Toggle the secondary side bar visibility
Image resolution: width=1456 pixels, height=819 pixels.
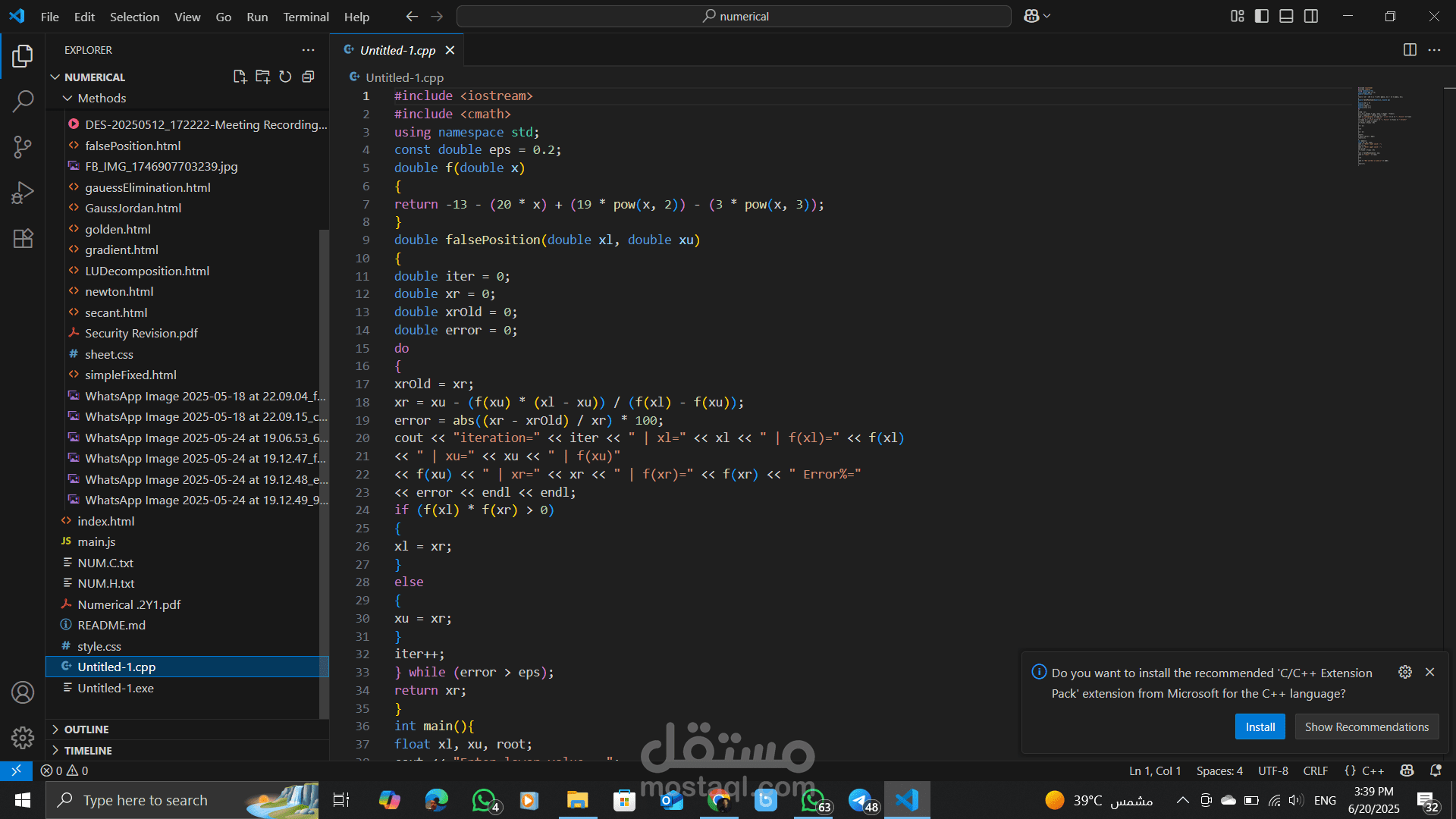[1311, 16]
